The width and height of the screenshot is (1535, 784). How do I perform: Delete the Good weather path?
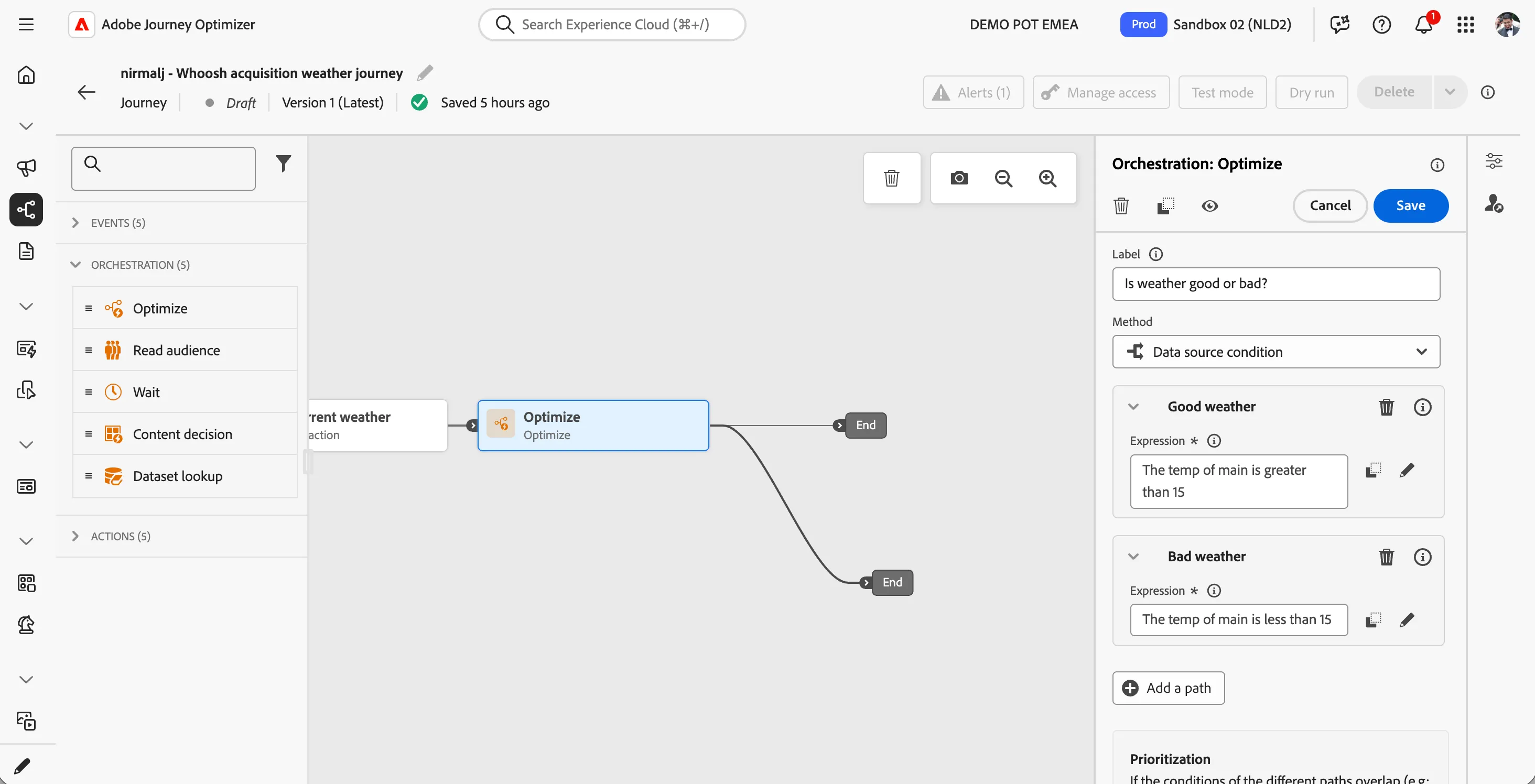1386,407
